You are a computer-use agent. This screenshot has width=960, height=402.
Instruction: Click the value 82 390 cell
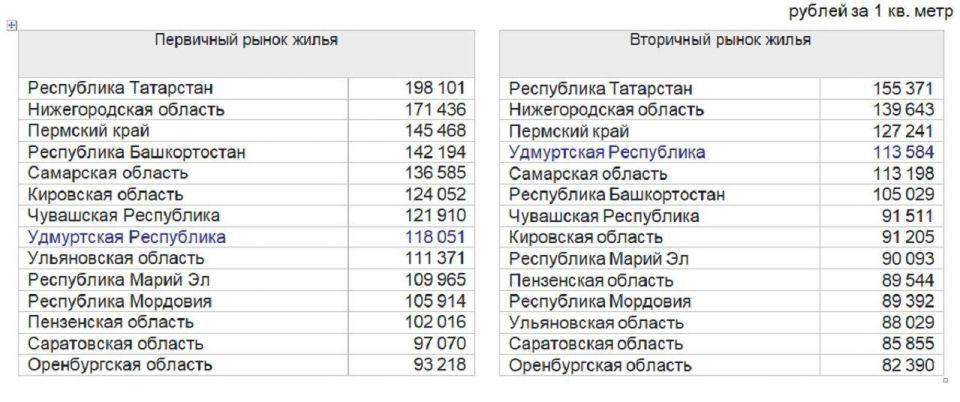point(907,365)
